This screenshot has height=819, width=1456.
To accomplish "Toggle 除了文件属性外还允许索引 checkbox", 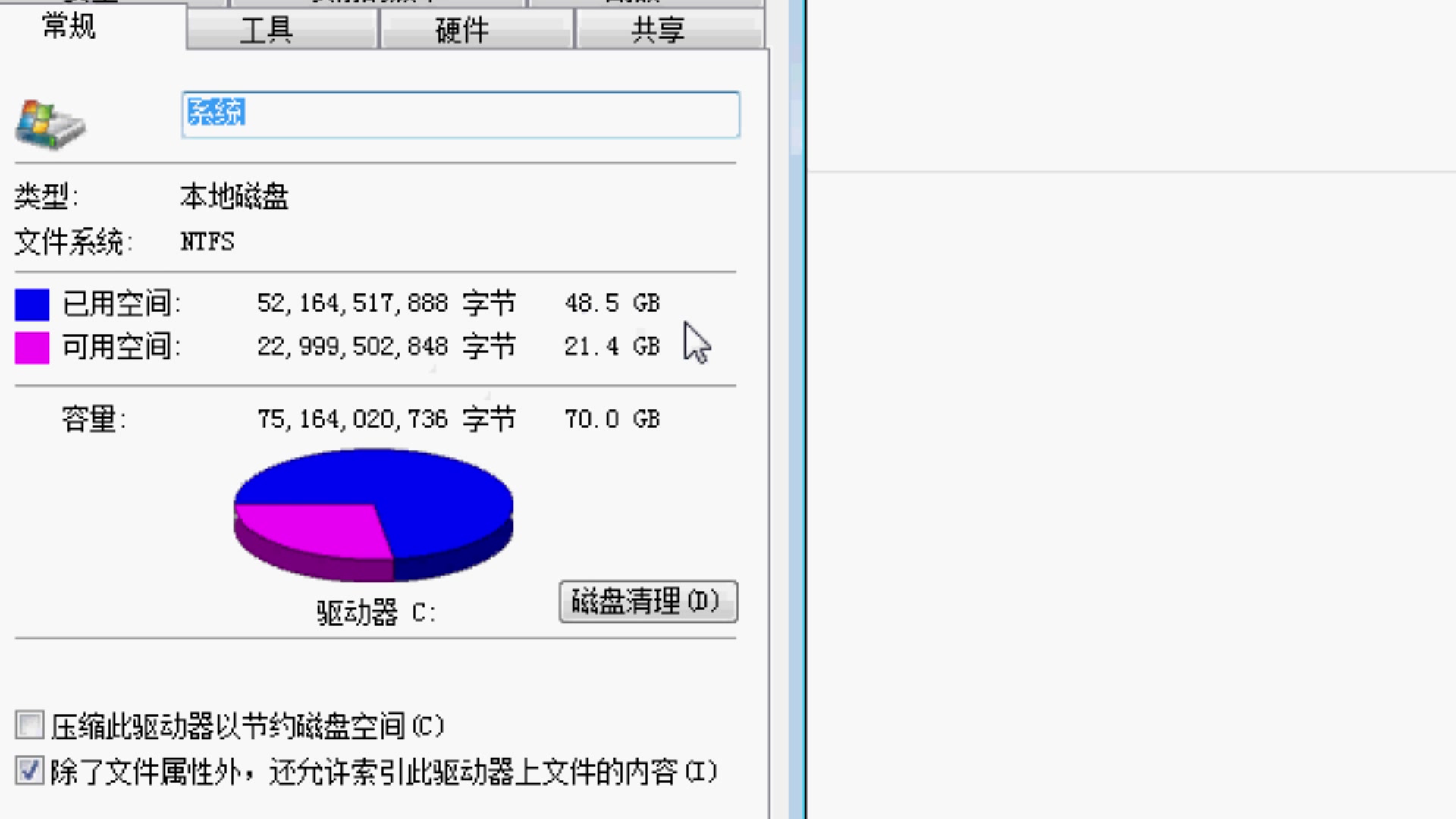I will (27, 770).
